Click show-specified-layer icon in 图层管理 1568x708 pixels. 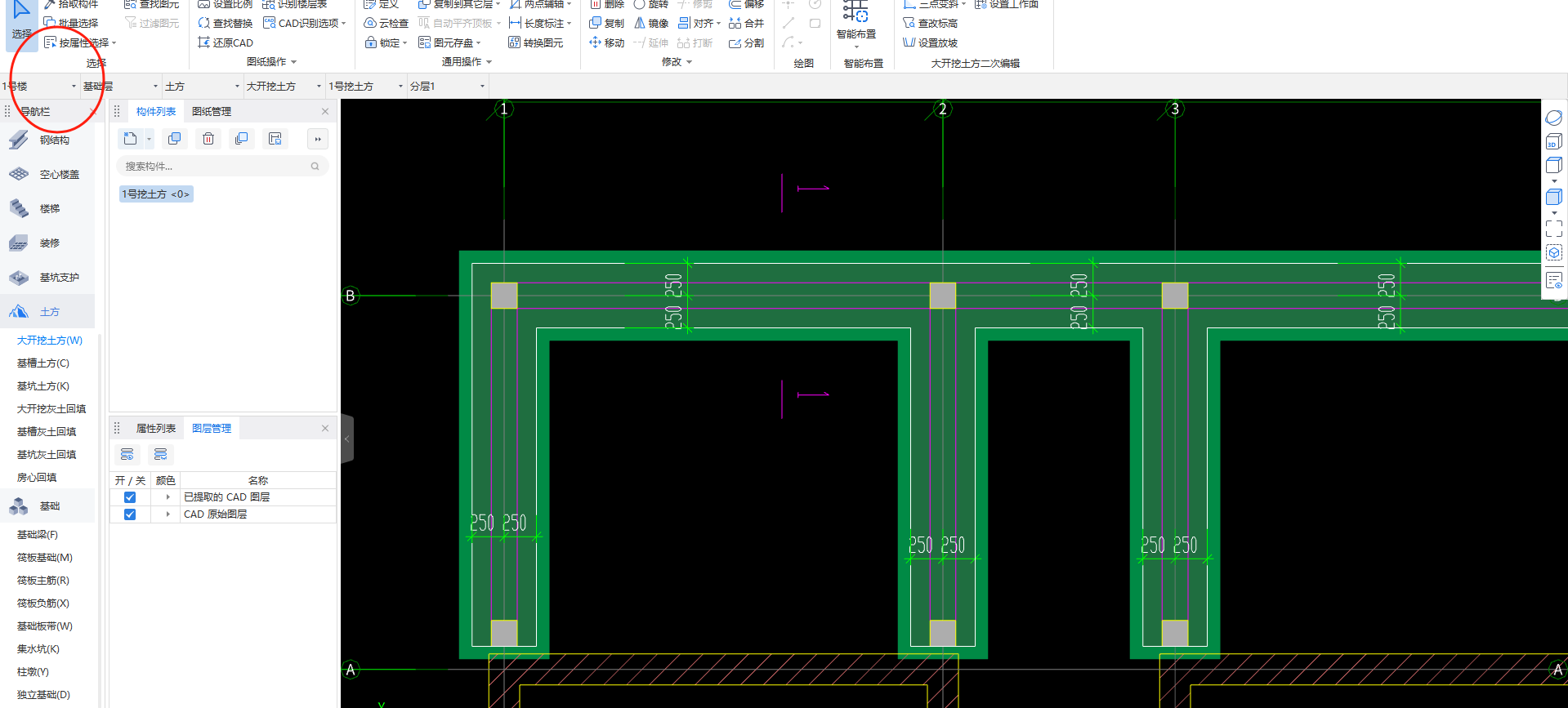coord(127,454)
